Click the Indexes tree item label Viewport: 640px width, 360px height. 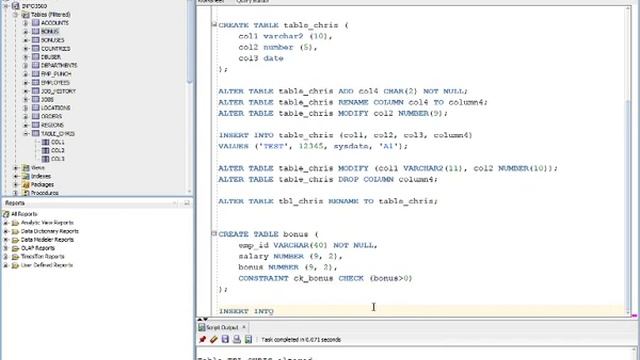[41, 176]
